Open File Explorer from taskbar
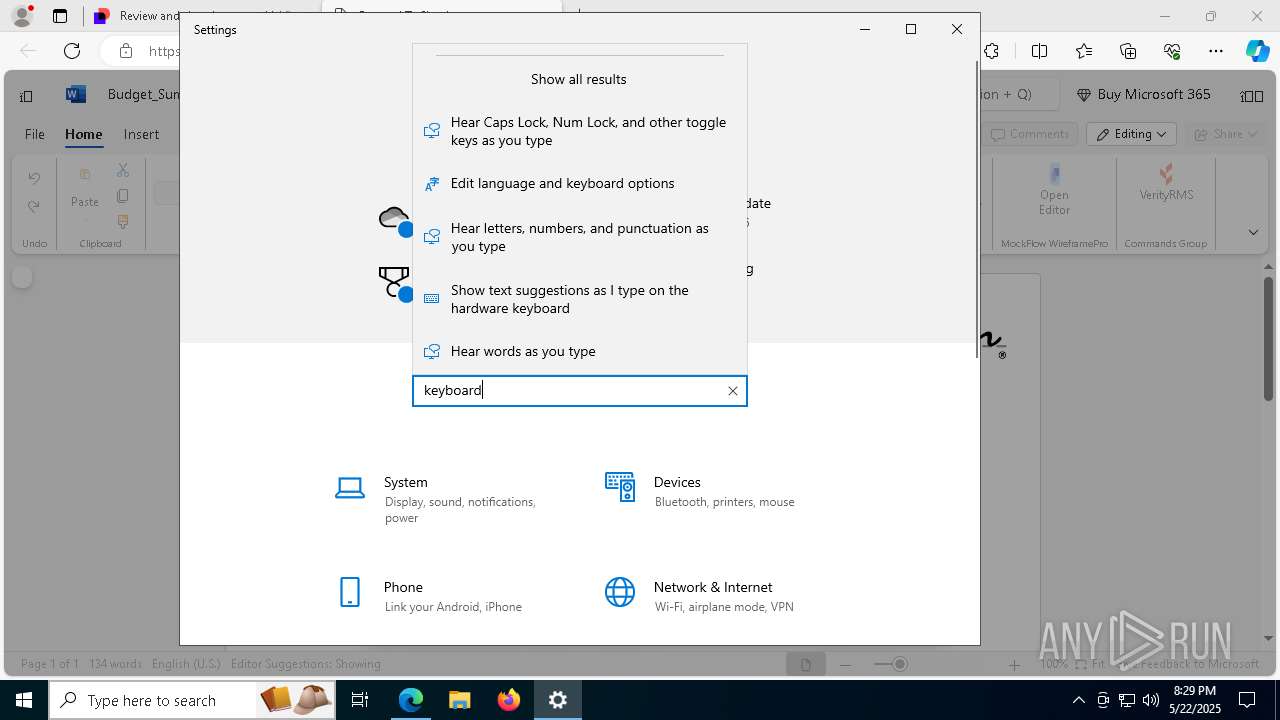Screen dimensions: 1280x720 coord(459,700)
